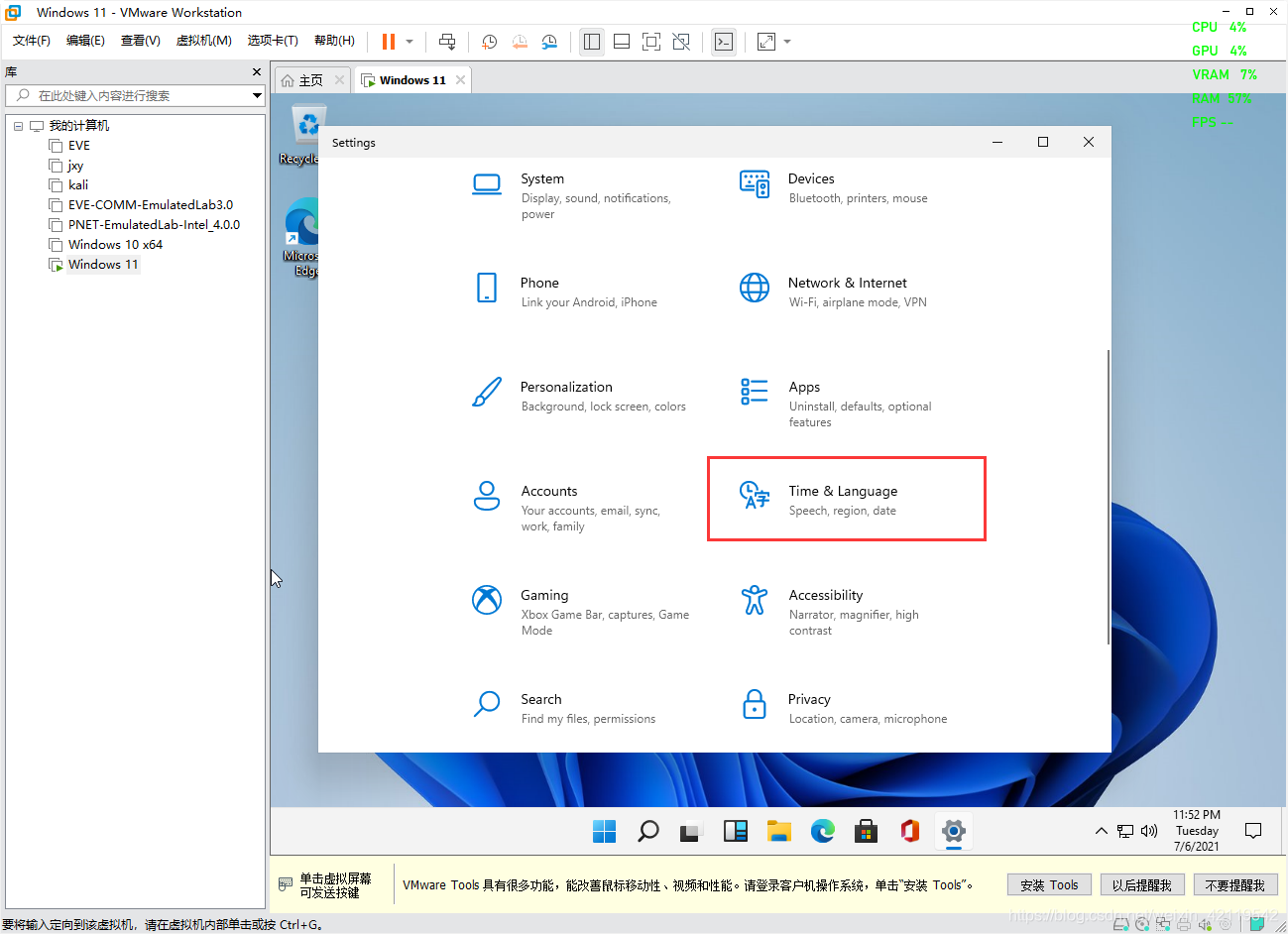
Task: Click the 不要提醒我 button
Action: pyautogui.click(x=1234, y=884)
